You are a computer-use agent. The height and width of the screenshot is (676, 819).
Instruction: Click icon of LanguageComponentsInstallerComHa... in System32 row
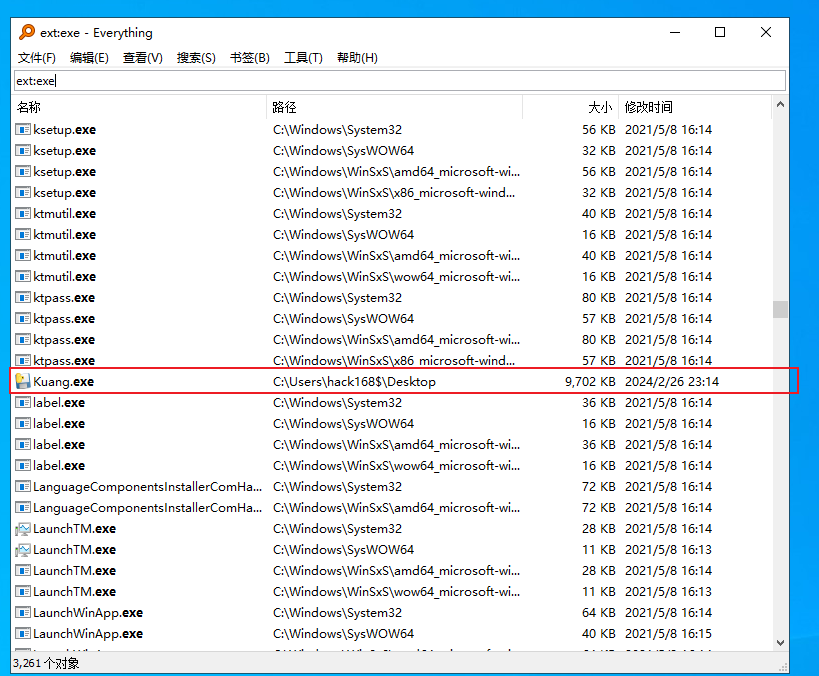coord(22,487)
